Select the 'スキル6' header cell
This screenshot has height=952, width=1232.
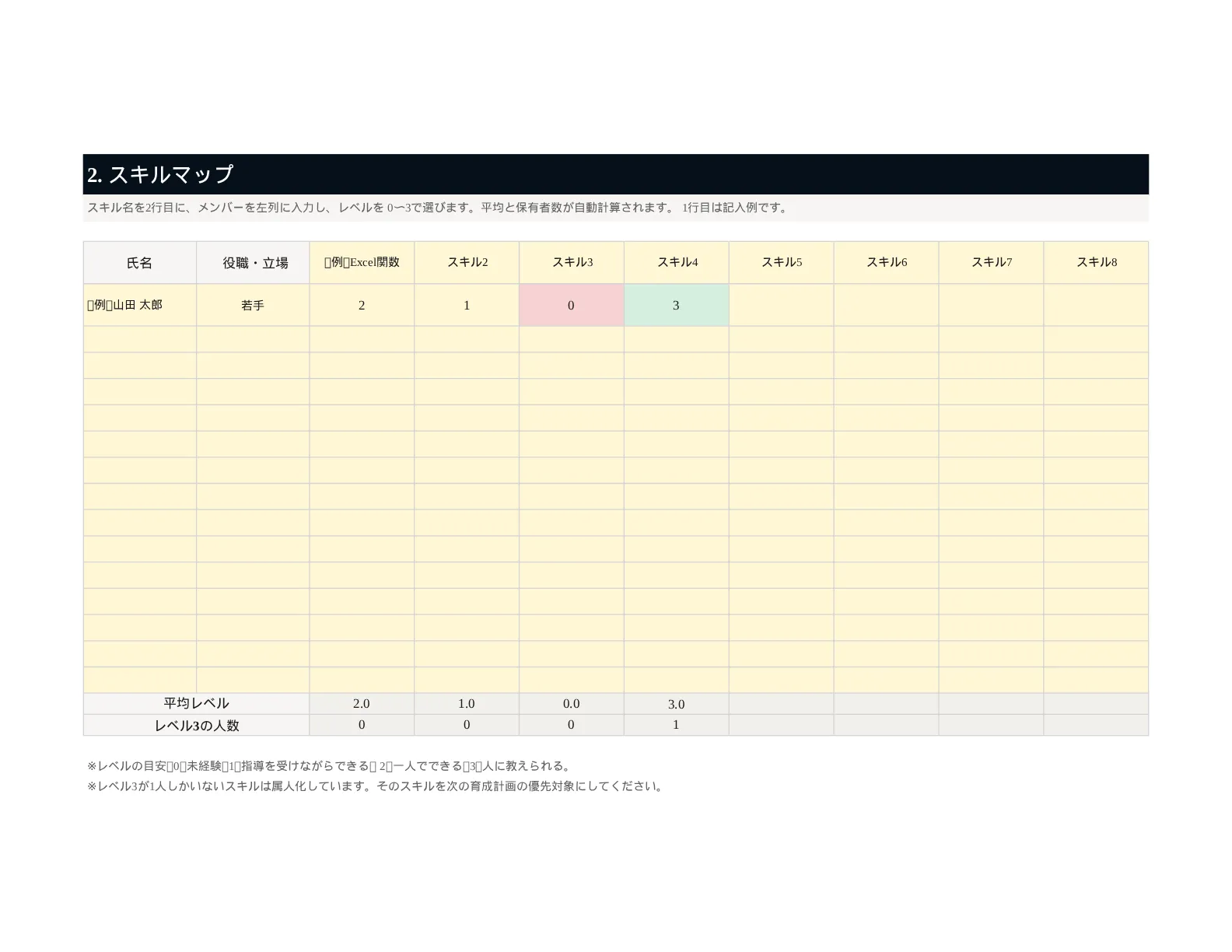[x=887, y=263]
